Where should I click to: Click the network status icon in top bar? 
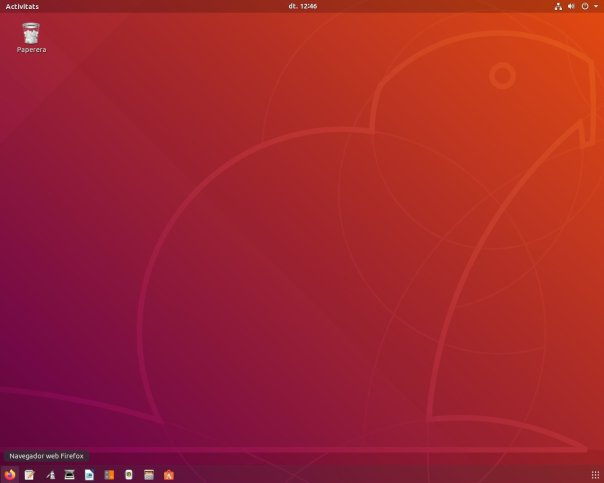point(558,6)
